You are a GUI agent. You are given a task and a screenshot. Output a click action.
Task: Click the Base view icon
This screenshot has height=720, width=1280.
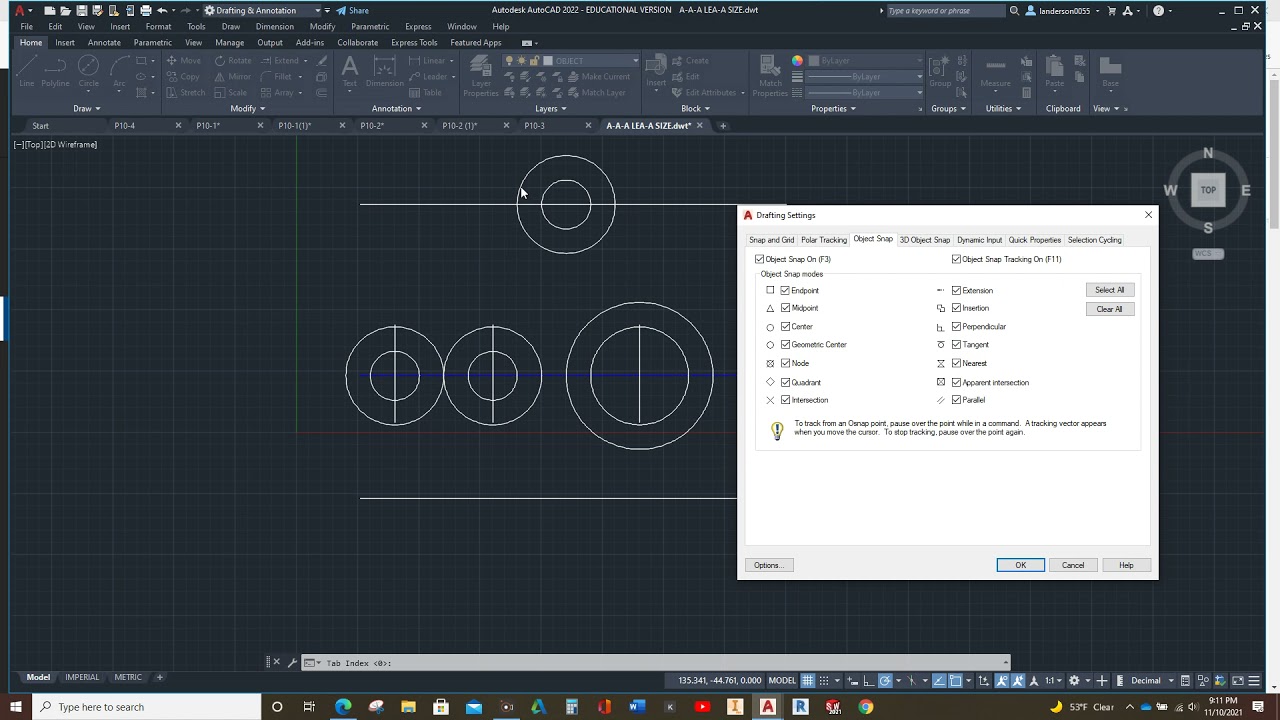tap(1109, 71)
